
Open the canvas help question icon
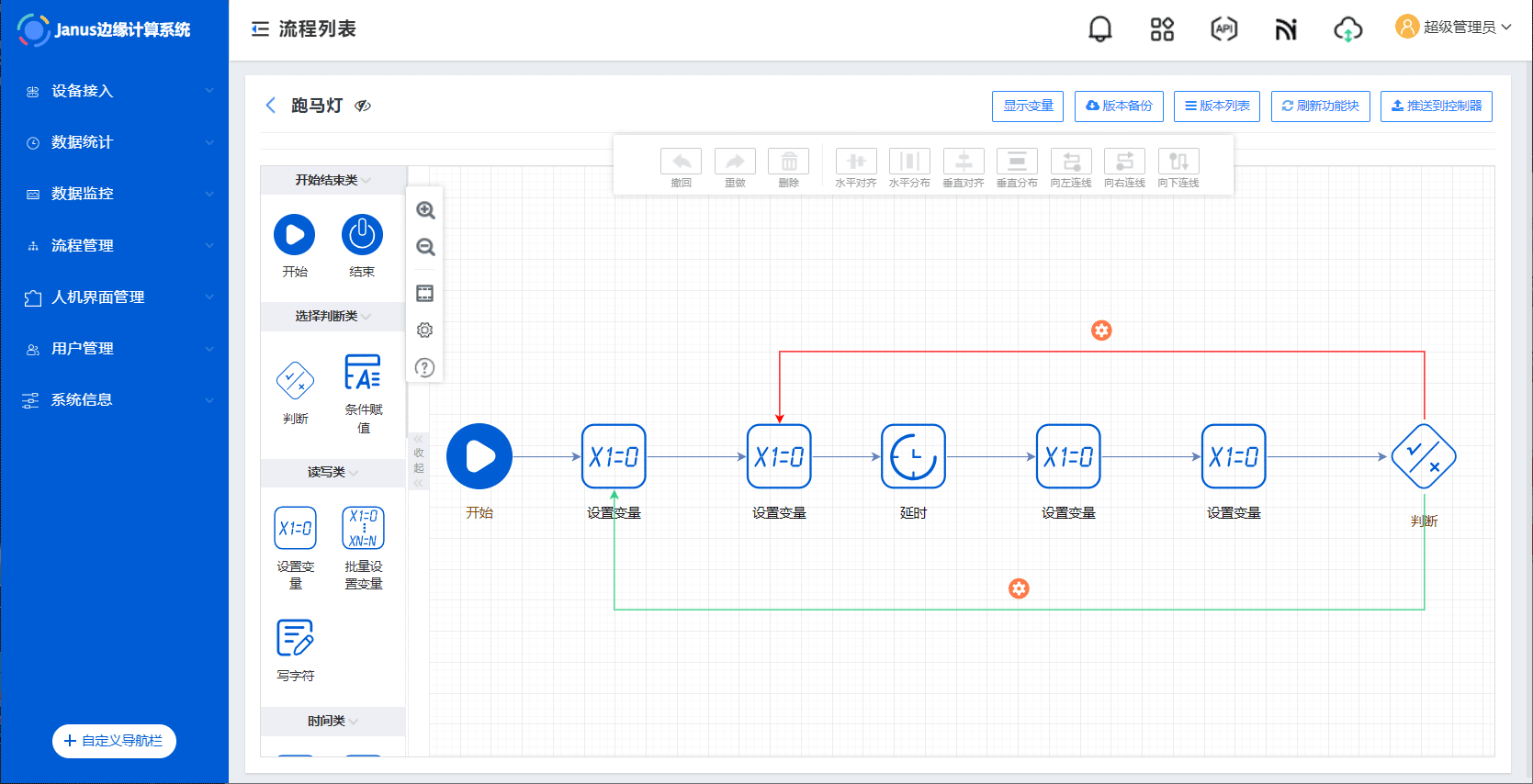coord(424,368)
